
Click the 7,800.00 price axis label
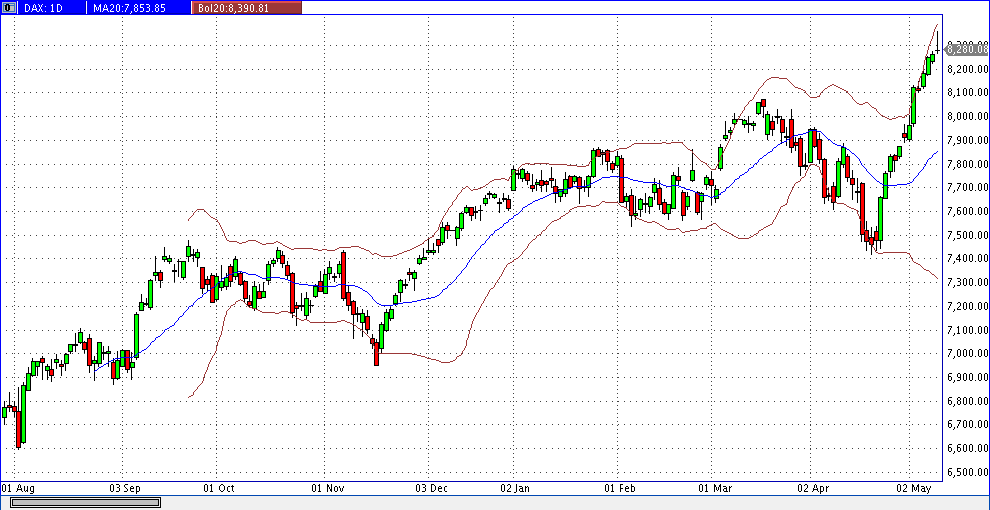(968, 163)
